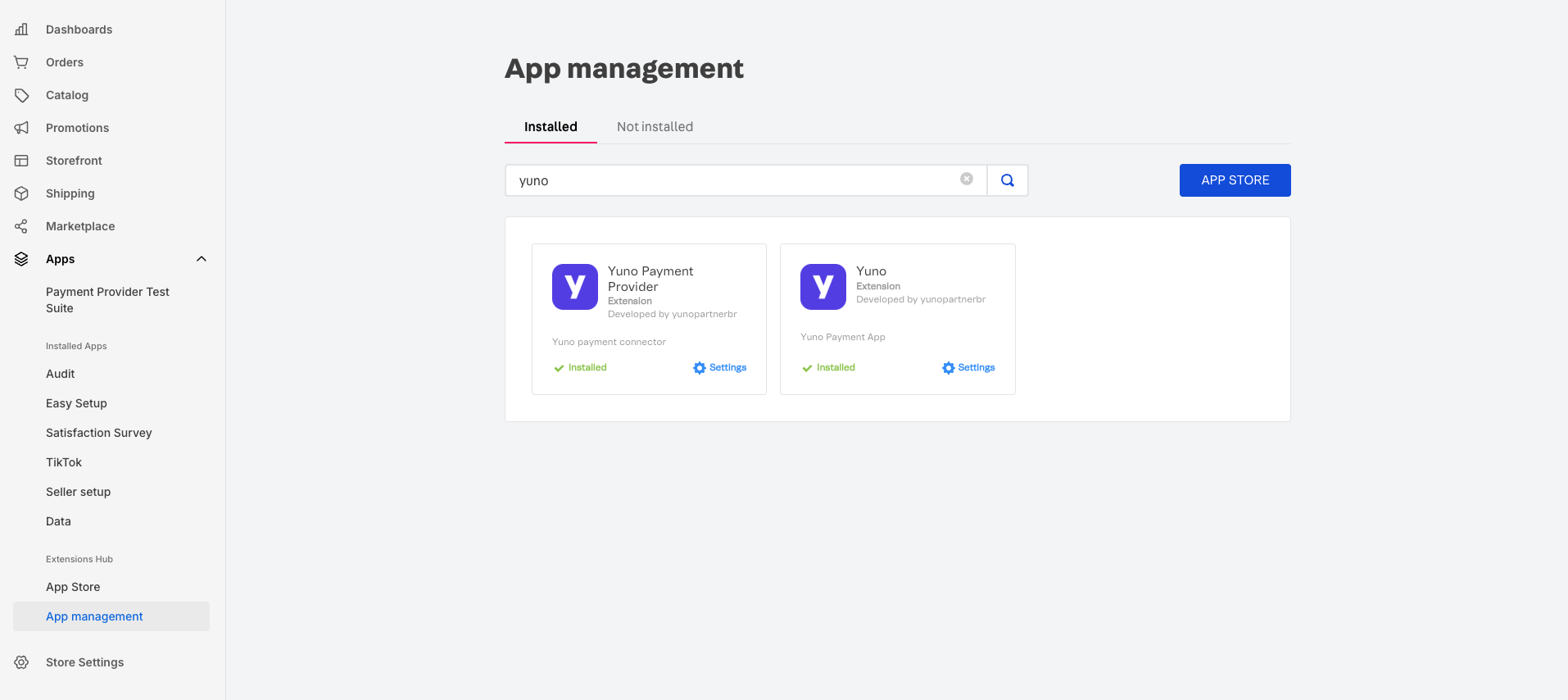Go to Orders in the sidebar
1568x700 pixels.
[65, 62]
